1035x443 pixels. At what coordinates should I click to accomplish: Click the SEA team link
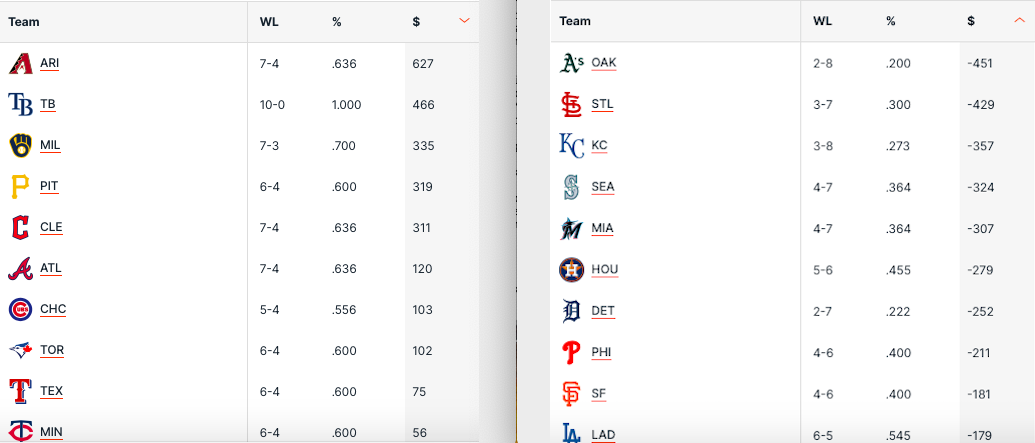point(603,186)
